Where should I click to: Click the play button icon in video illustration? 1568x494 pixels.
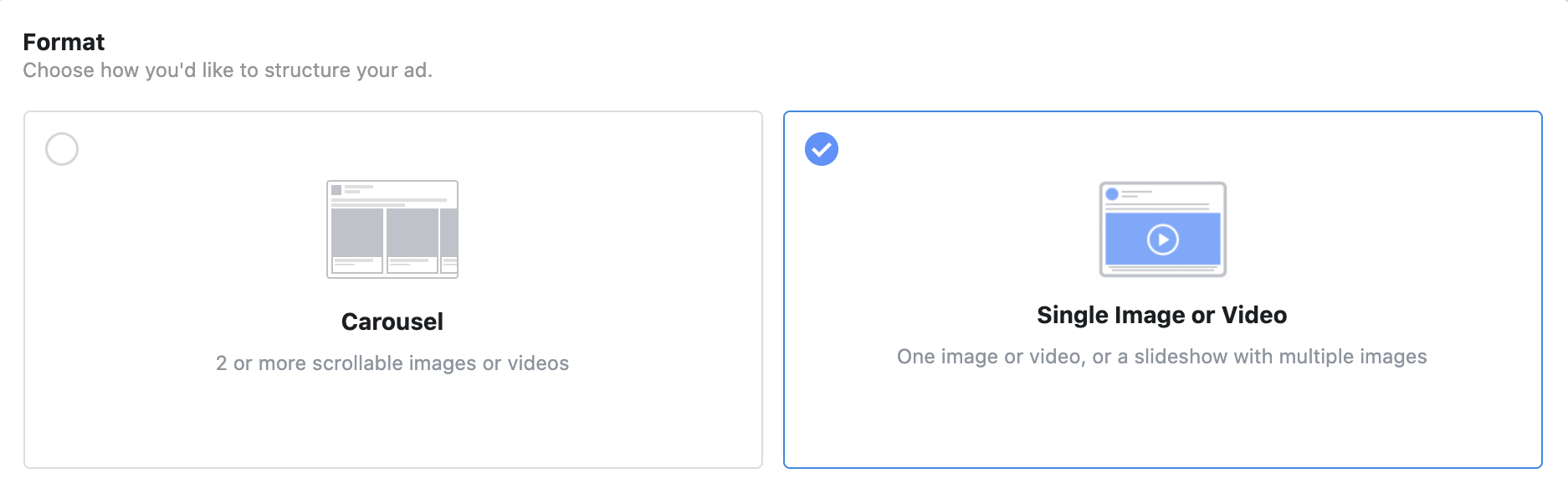[1162, 239]
